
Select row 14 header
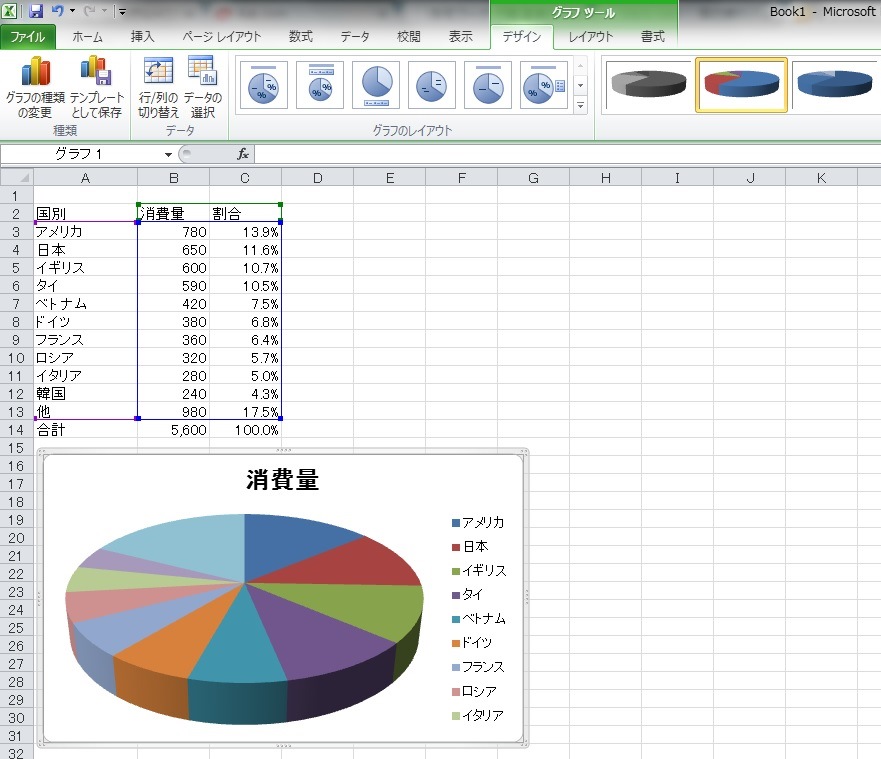tap(16, 430)
